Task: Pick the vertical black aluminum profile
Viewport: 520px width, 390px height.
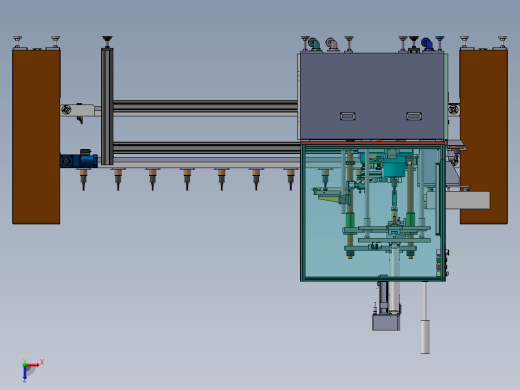Action: [107, 106]
